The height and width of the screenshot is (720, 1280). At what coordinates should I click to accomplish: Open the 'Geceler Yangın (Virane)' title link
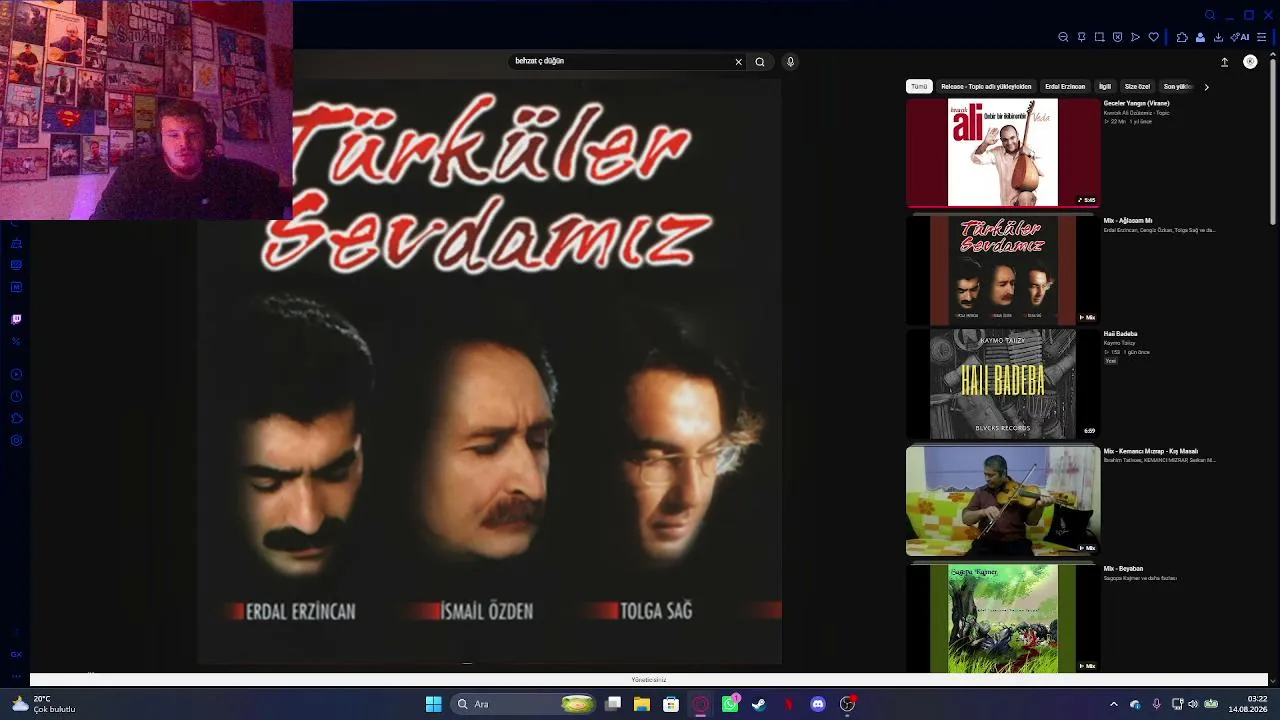coord(1136,104)
